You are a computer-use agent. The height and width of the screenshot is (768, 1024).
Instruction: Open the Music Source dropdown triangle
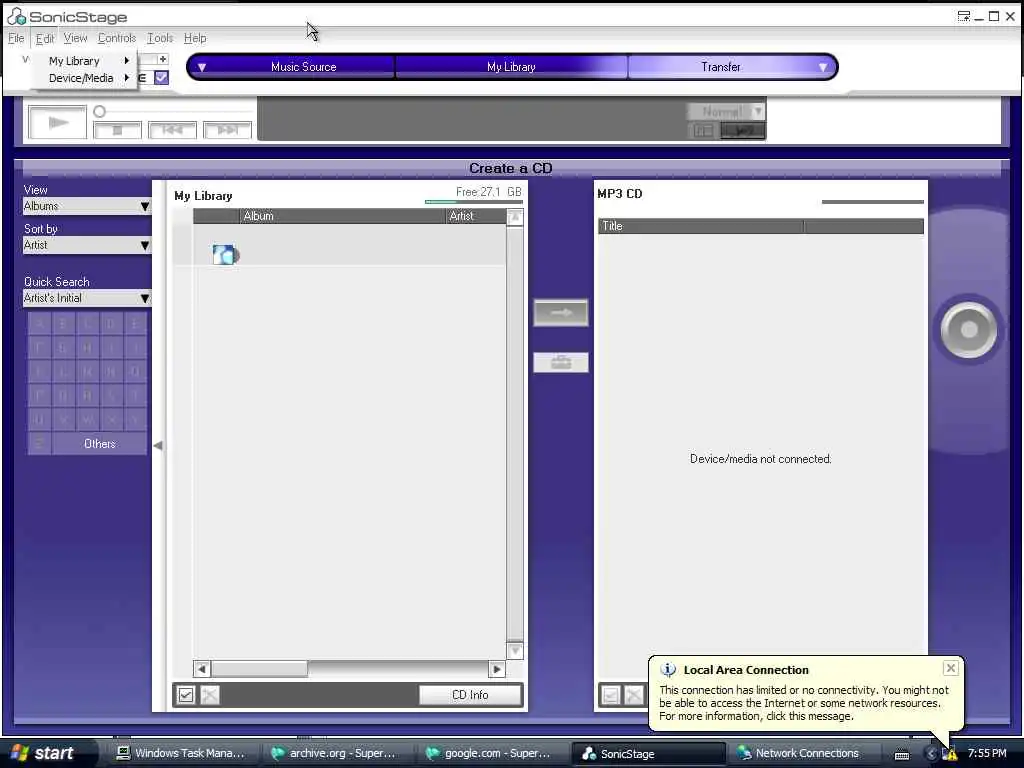click(x=202, y=67)
